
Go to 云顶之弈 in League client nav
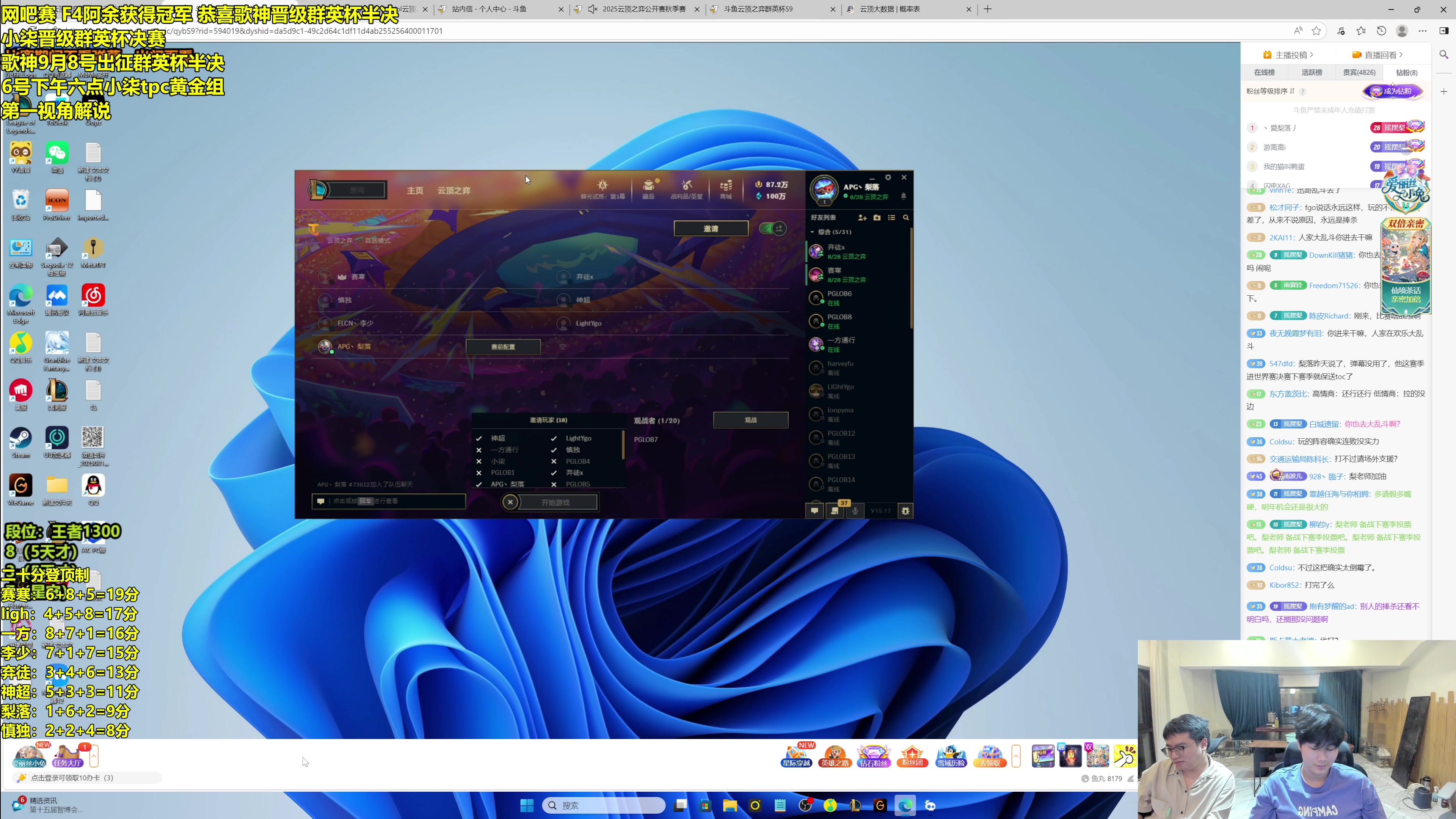454,190
